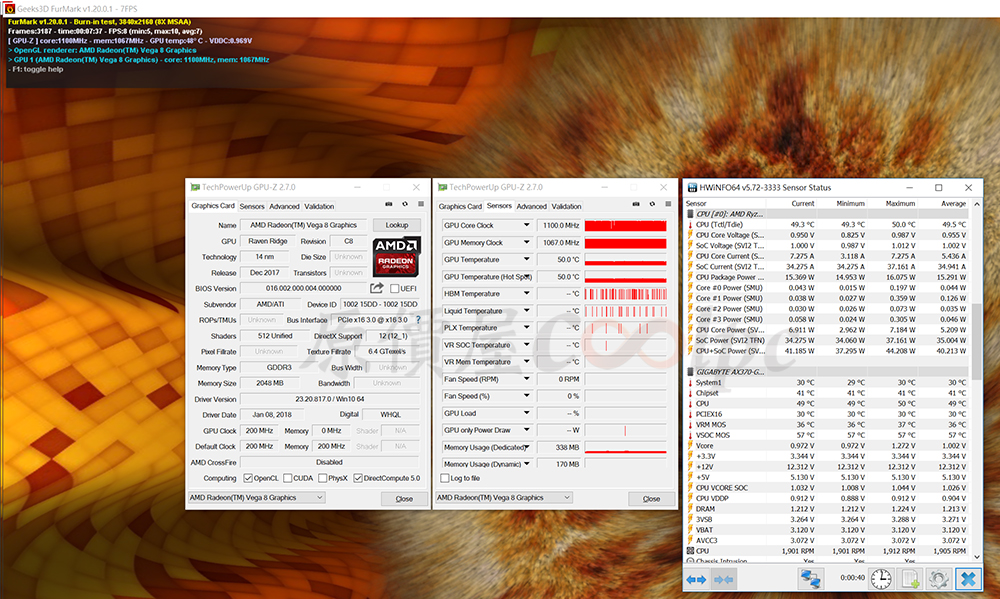Click the 'Raven Ridge' GPU field
This screenshot has height=599, width=1000.
(267, 241)
